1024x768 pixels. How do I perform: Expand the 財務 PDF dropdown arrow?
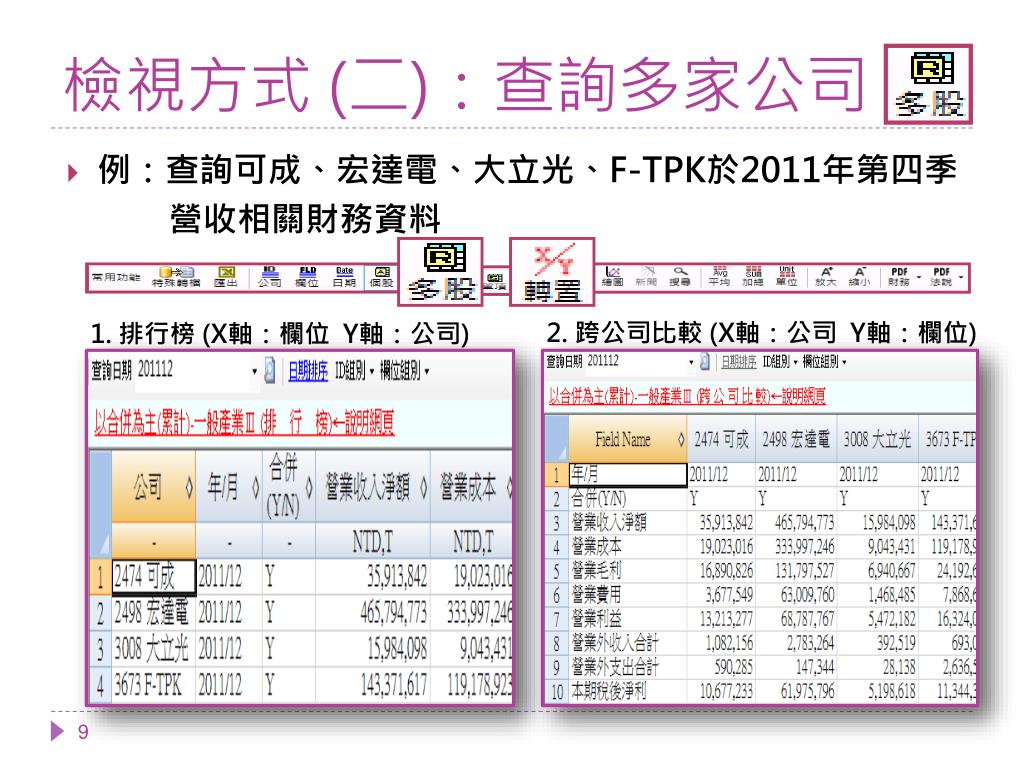pos(918,278)
